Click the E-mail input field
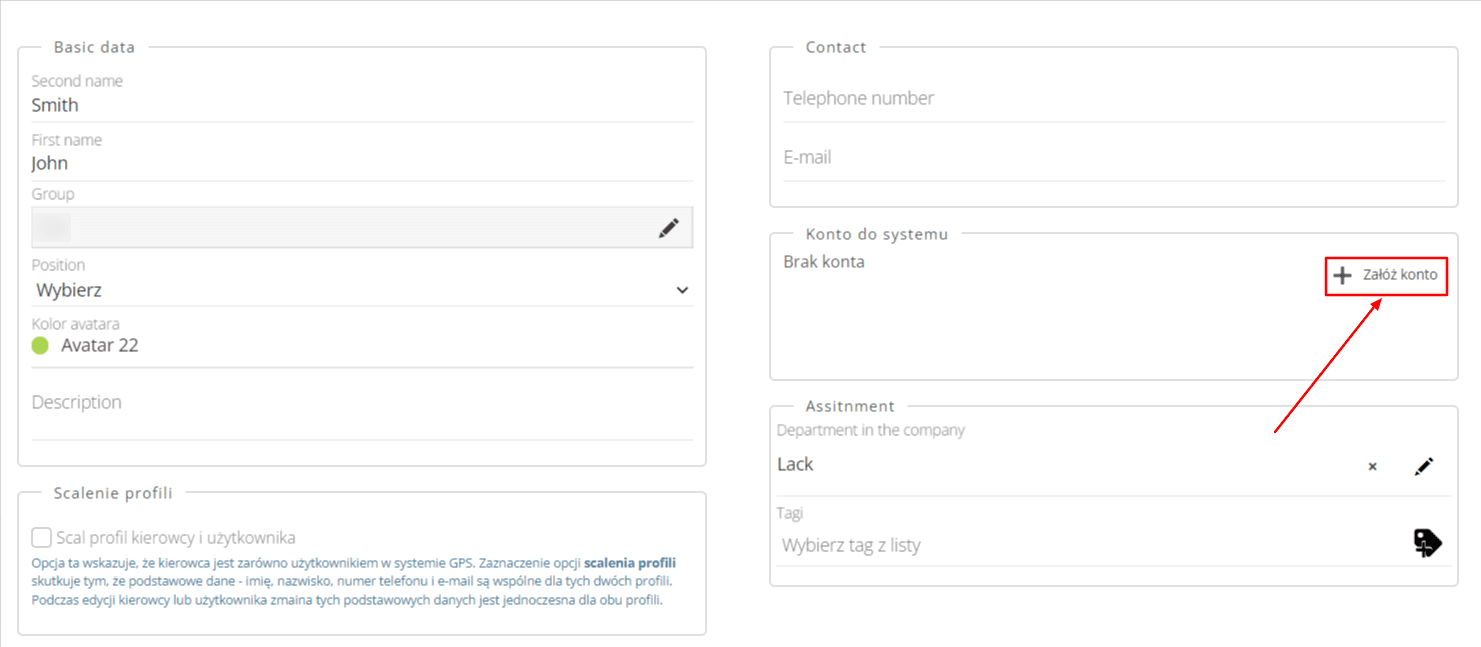 [1114, 158]
